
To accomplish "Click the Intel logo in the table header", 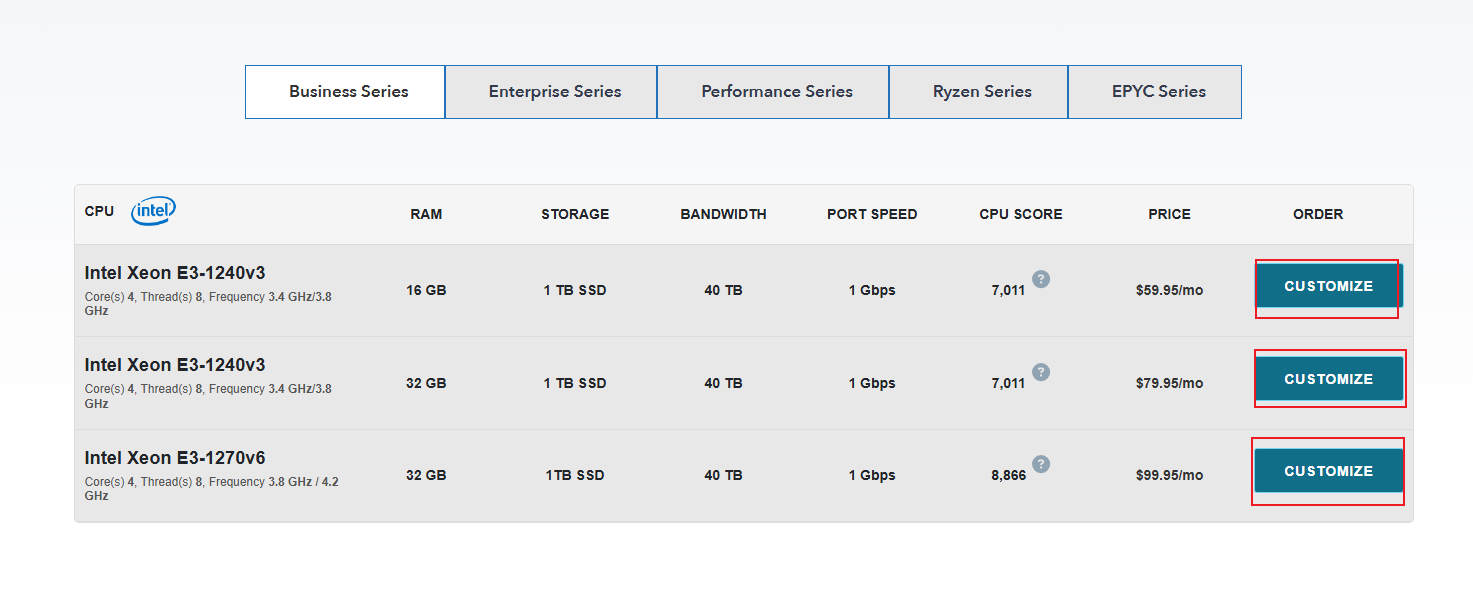I will (x=153, y=211).
